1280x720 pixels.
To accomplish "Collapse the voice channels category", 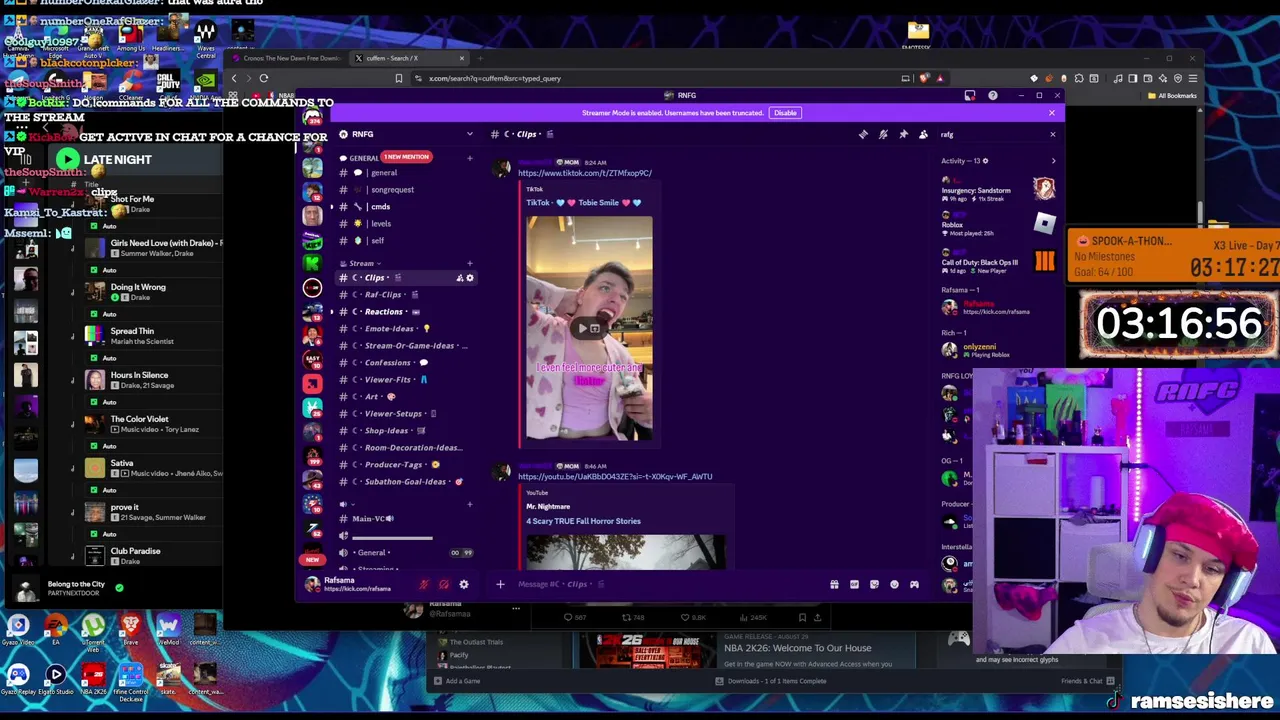I will coord(345,504).
